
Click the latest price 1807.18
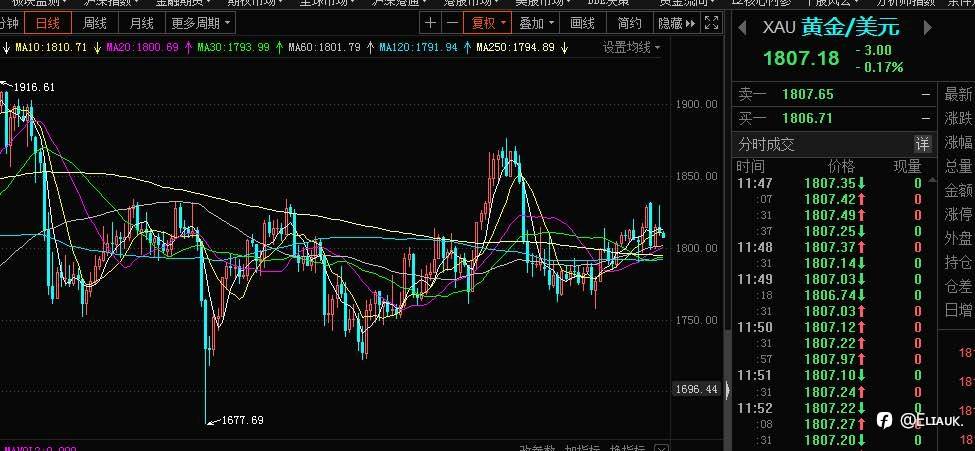(801, 58)
